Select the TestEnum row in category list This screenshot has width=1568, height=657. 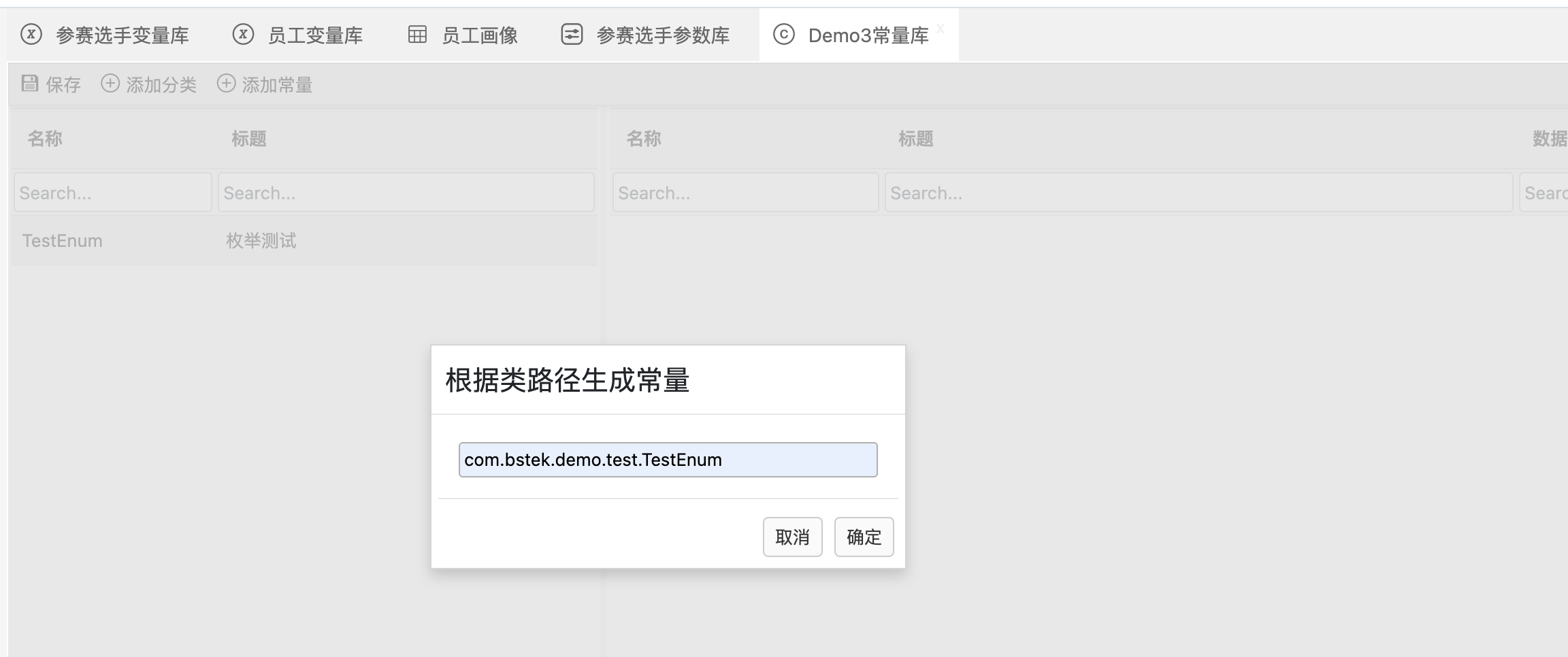[x=63, y=241]
